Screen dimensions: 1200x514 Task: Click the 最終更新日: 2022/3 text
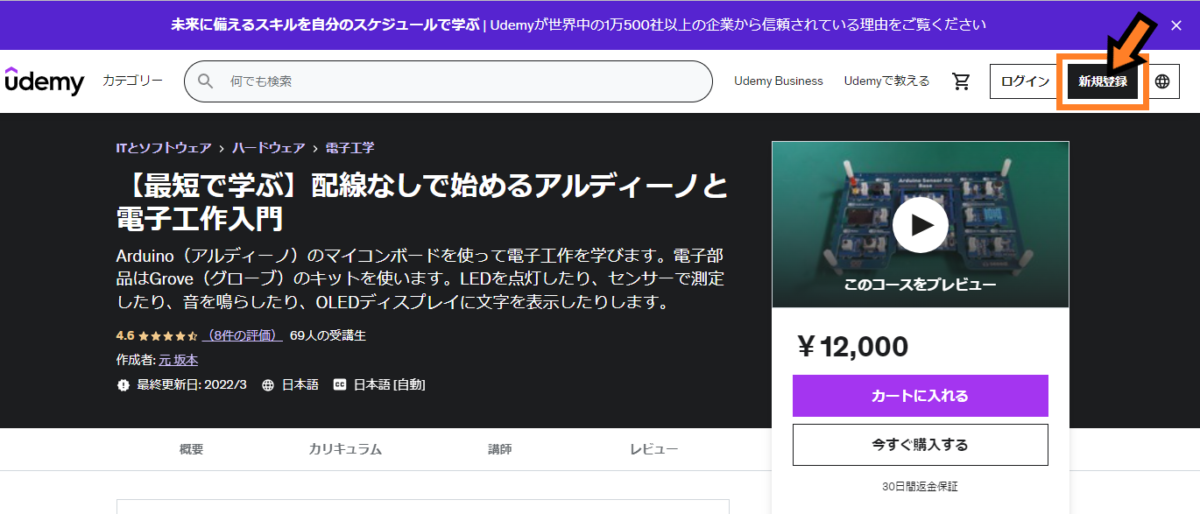coord(192,385)
